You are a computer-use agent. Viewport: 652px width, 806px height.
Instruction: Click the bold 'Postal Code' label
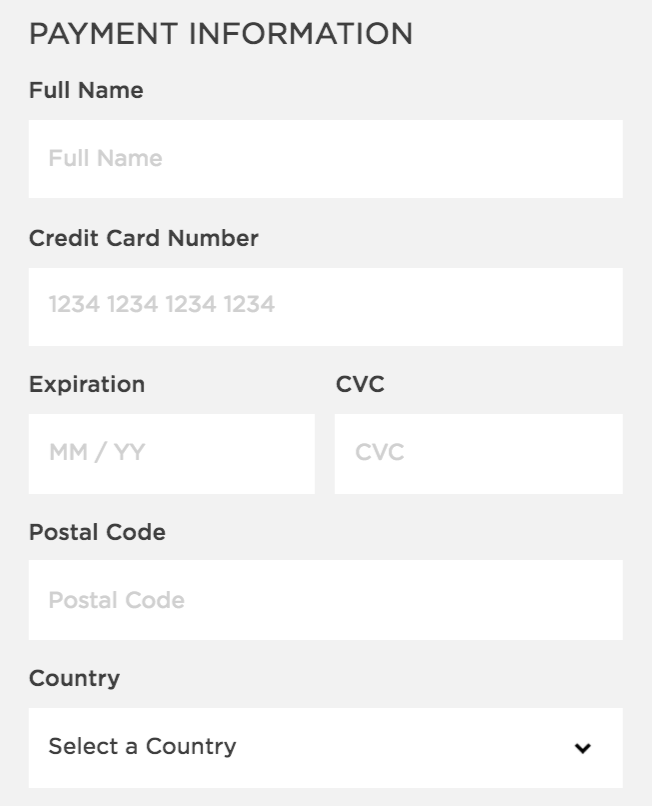pyautogui.click(x=97, y=532)
